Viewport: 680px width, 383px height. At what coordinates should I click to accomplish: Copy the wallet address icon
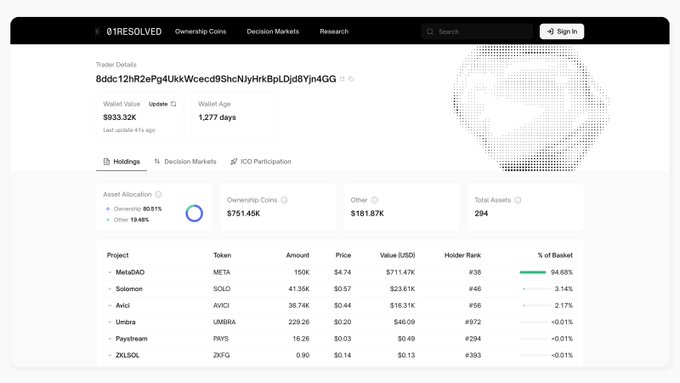coord(351,79)
